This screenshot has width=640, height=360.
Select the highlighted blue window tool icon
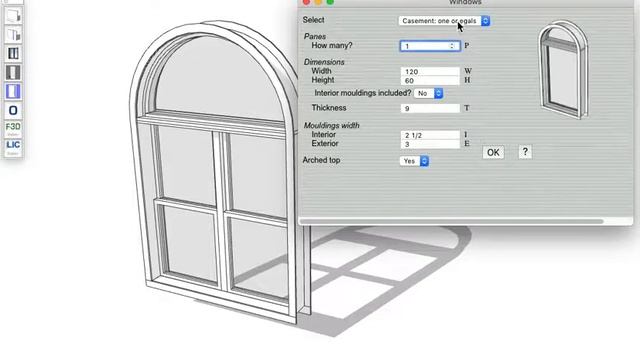(13, 91)
